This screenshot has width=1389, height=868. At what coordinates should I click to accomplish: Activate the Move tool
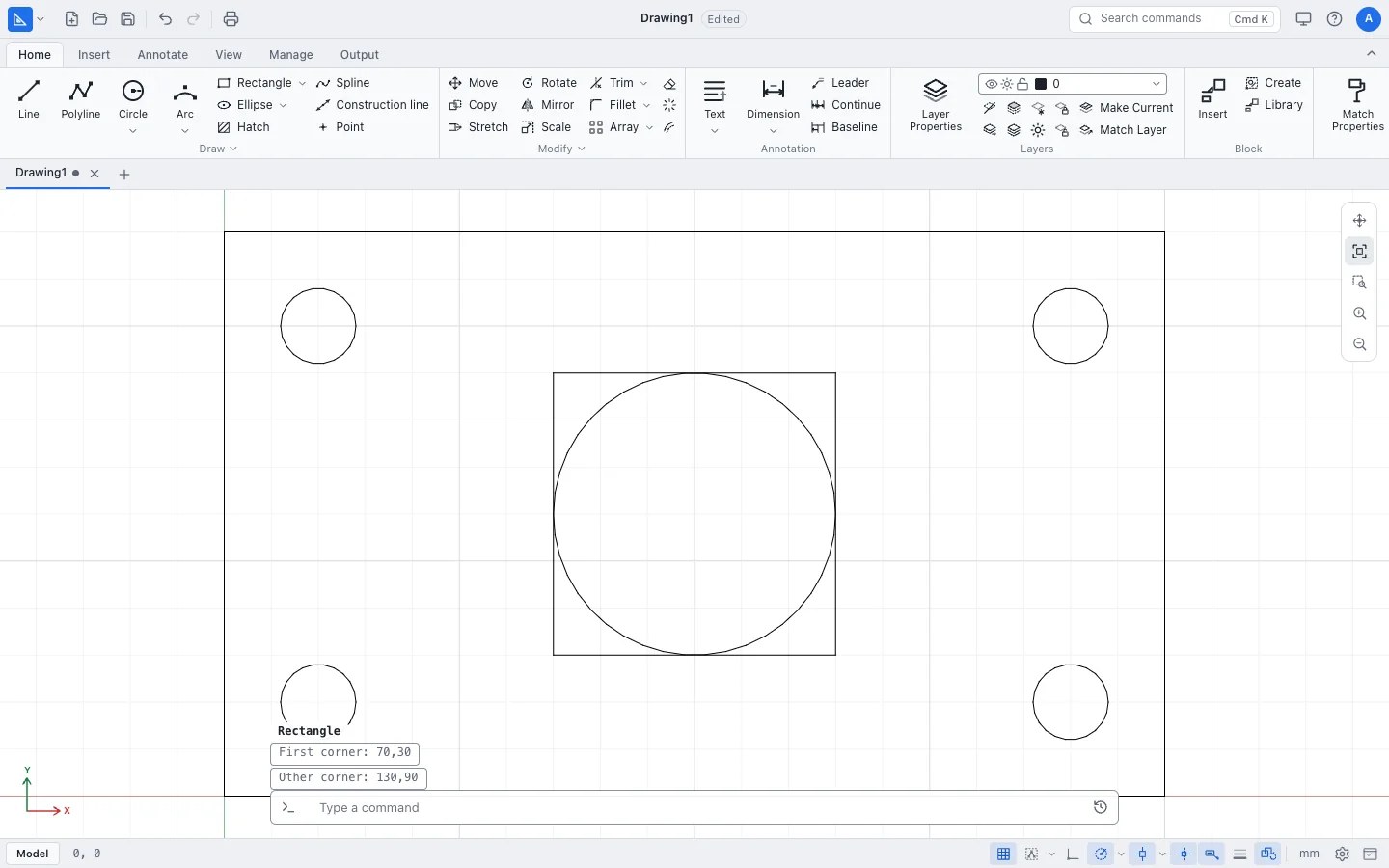point(474,83)
